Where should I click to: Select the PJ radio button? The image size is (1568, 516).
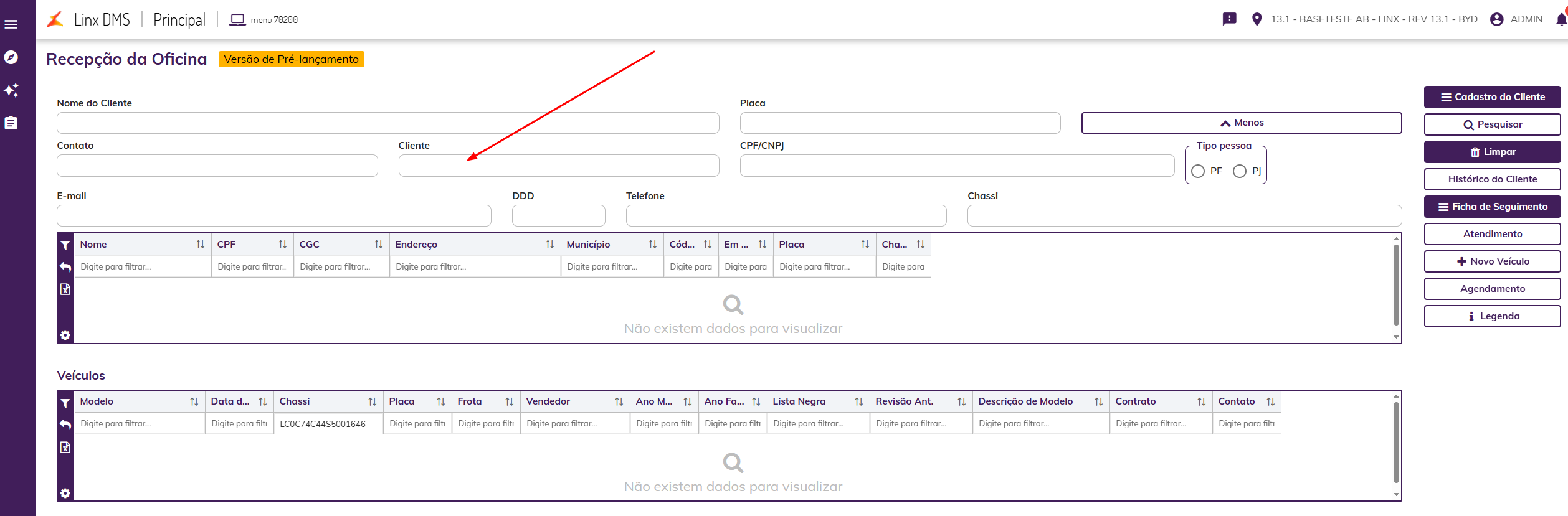(x=1240, y=171)
